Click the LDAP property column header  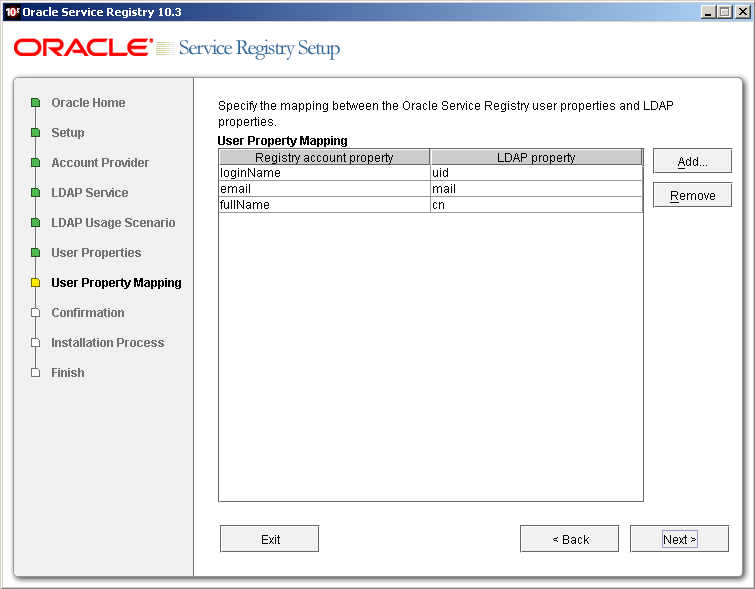[x=536, y=157]
